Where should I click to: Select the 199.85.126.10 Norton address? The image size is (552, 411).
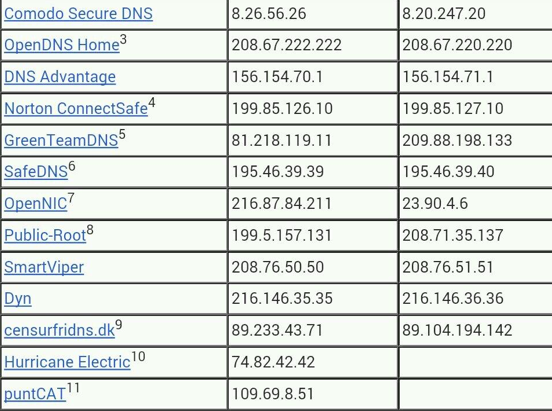(x=282, y=108)
